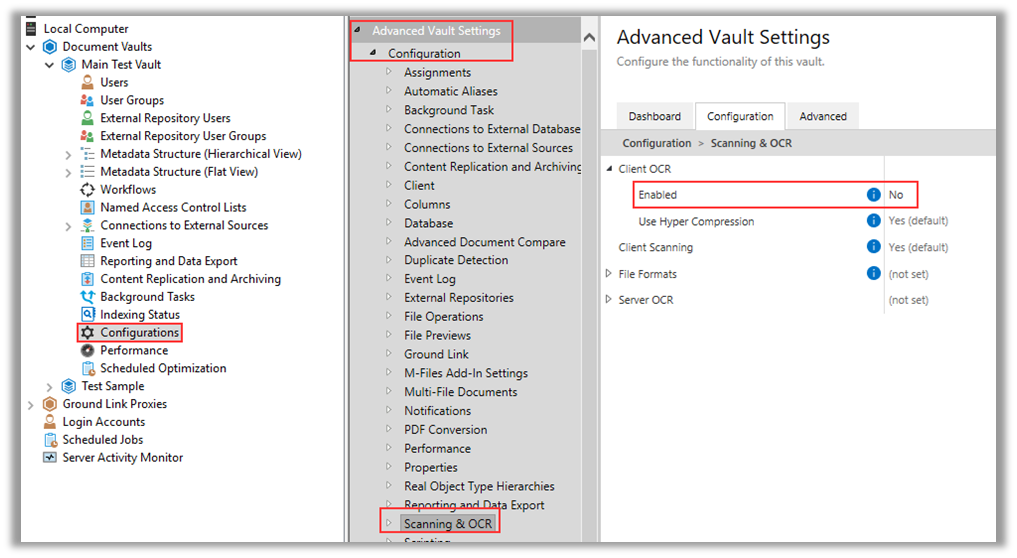Select Scanning & OCR in configuration list

pos(448,524)
